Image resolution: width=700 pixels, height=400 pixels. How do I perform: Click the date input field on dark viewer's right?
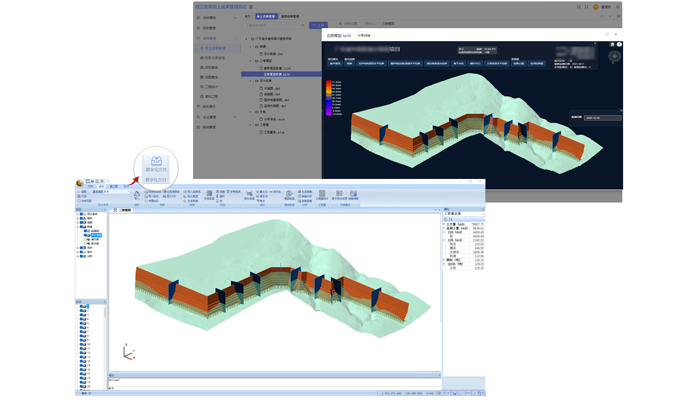[x=602, y=116]
